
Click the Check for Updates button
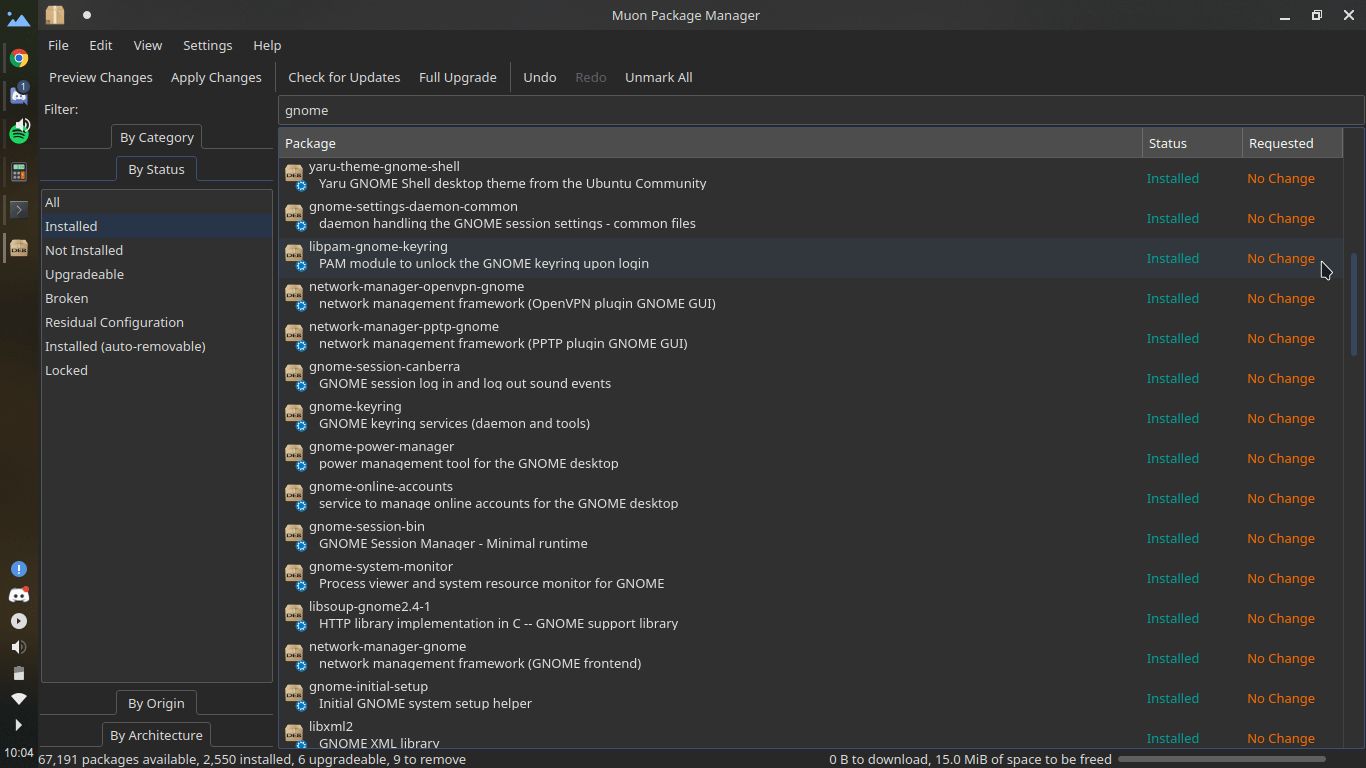click(x=344, y=77)
